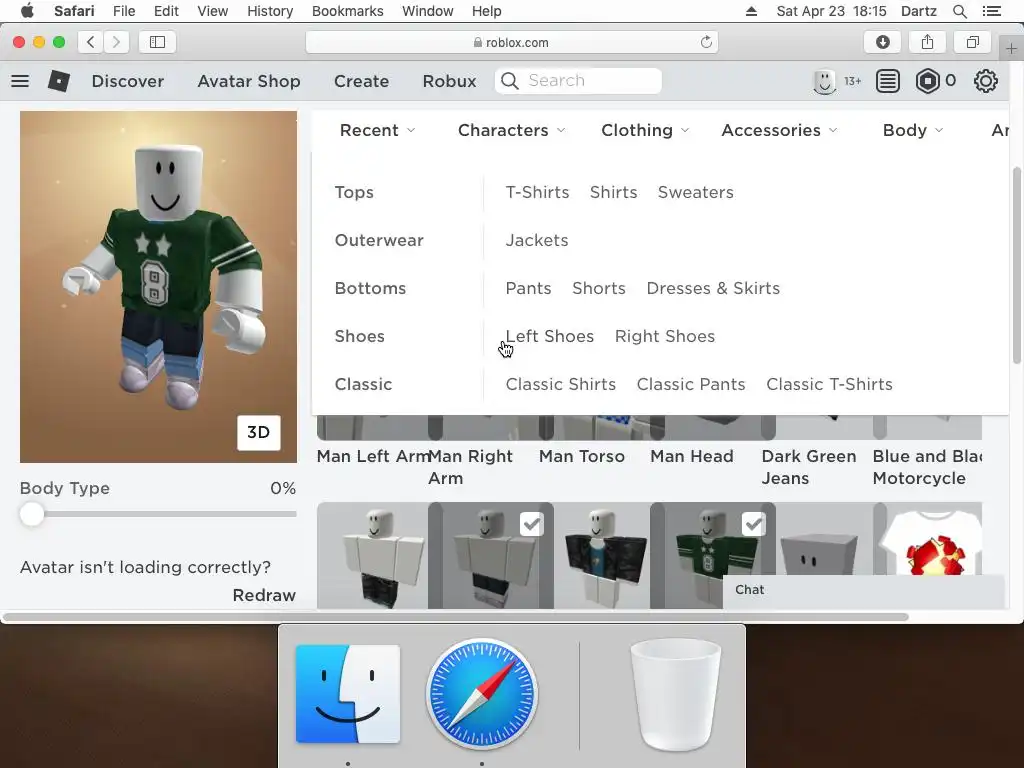The width and height of the screenshot is (1024, 768).
Task: Open the Create link
Action: coord(361,81)
